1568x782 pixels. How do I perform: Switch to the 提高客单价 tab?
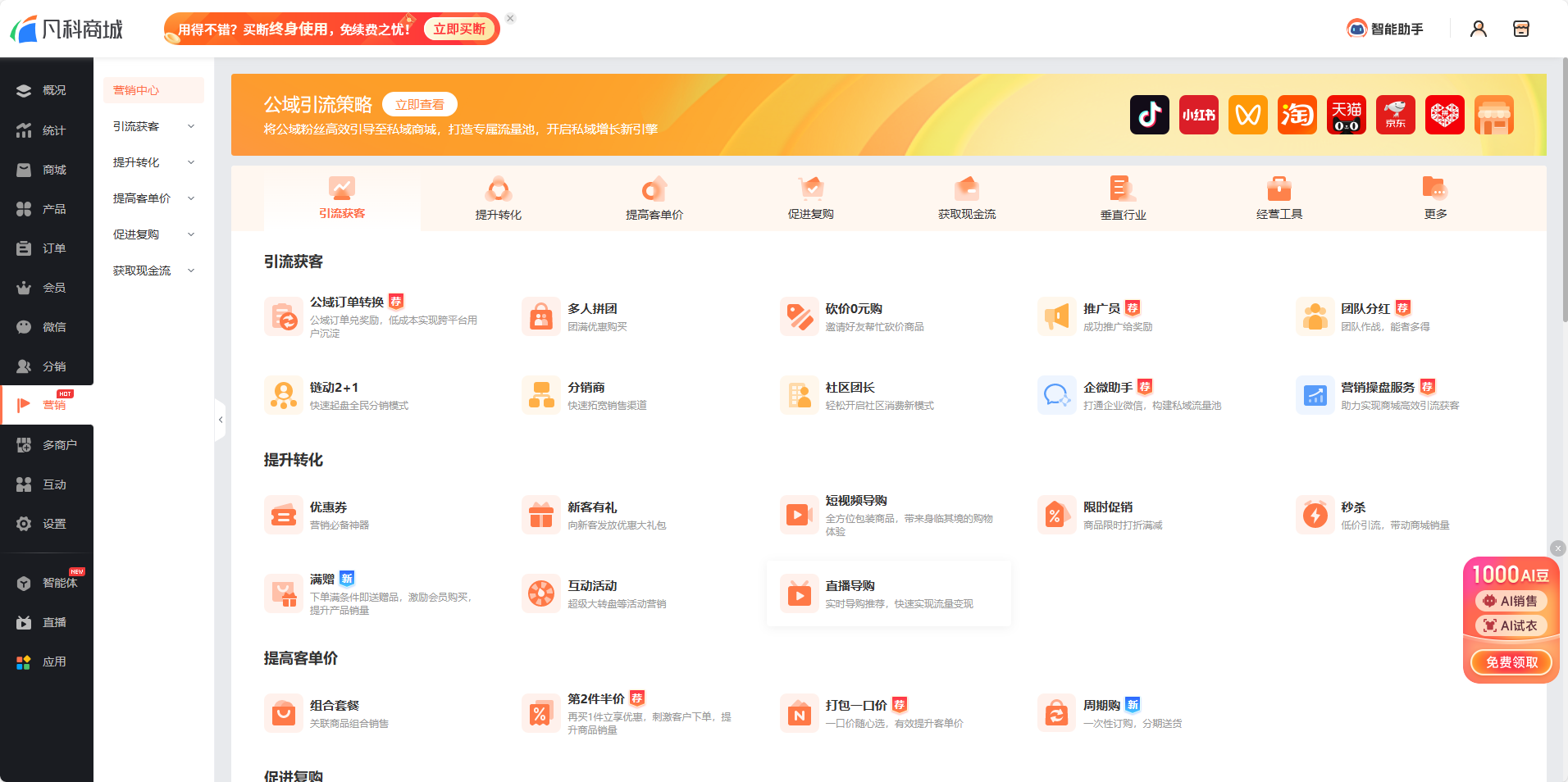[x=654, y=198]
